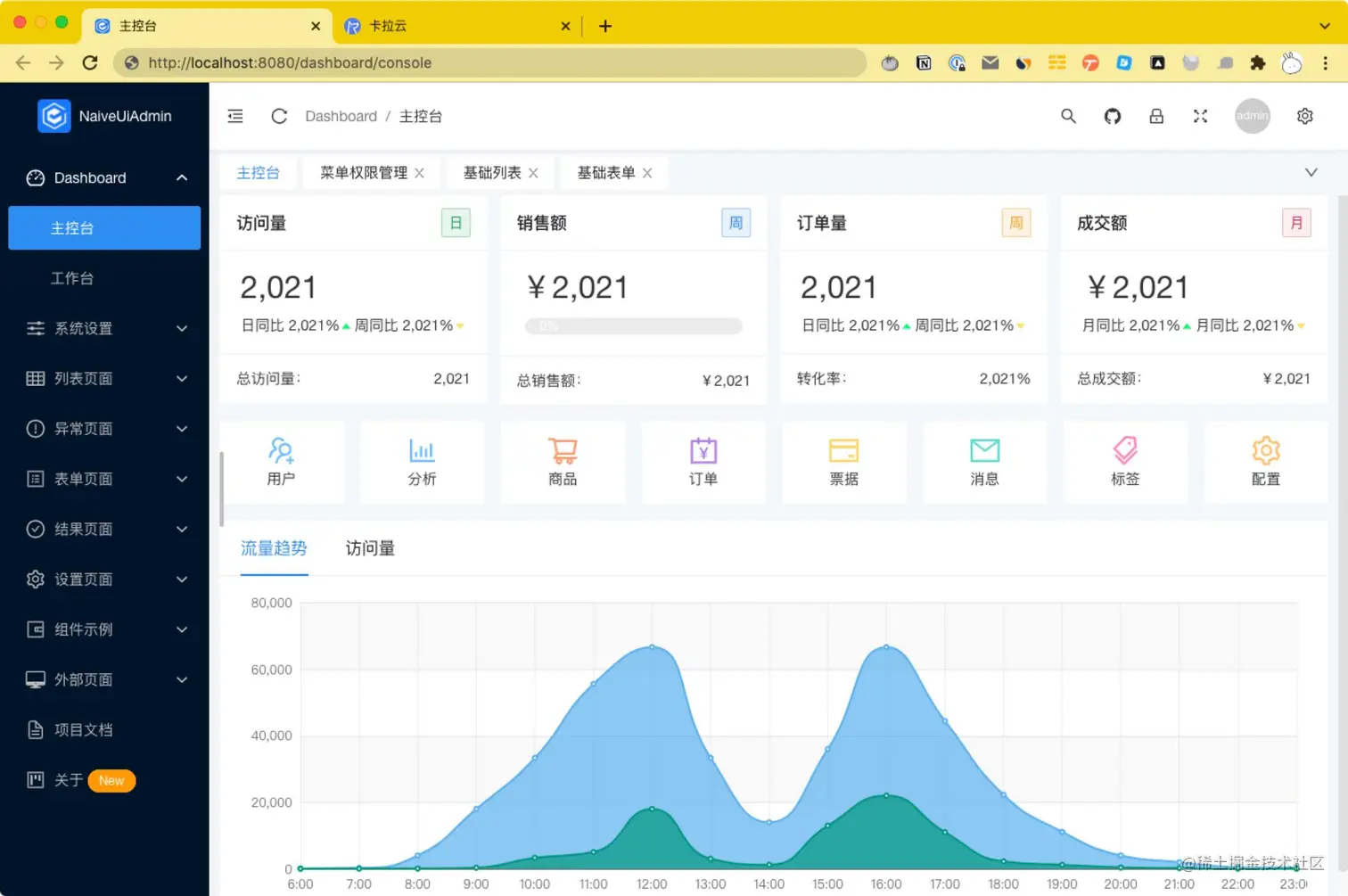Image resolution: width=1348 pixels, height=896 pixels.
Task: Reload the page with browser refresh icon
Action: (89, 62)
